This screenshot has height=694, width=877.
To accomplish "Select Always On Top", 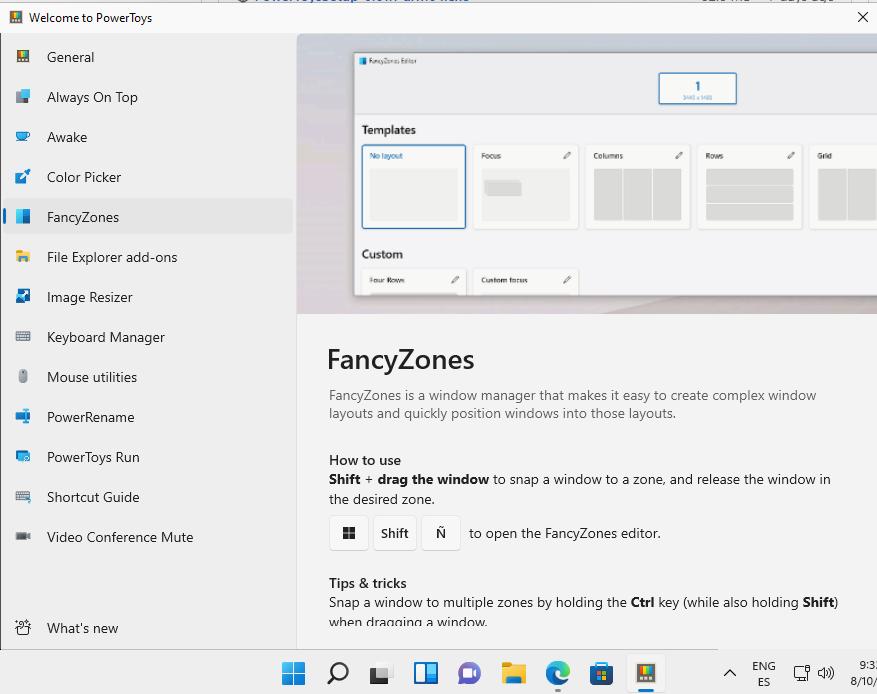I will coord(92,97).
